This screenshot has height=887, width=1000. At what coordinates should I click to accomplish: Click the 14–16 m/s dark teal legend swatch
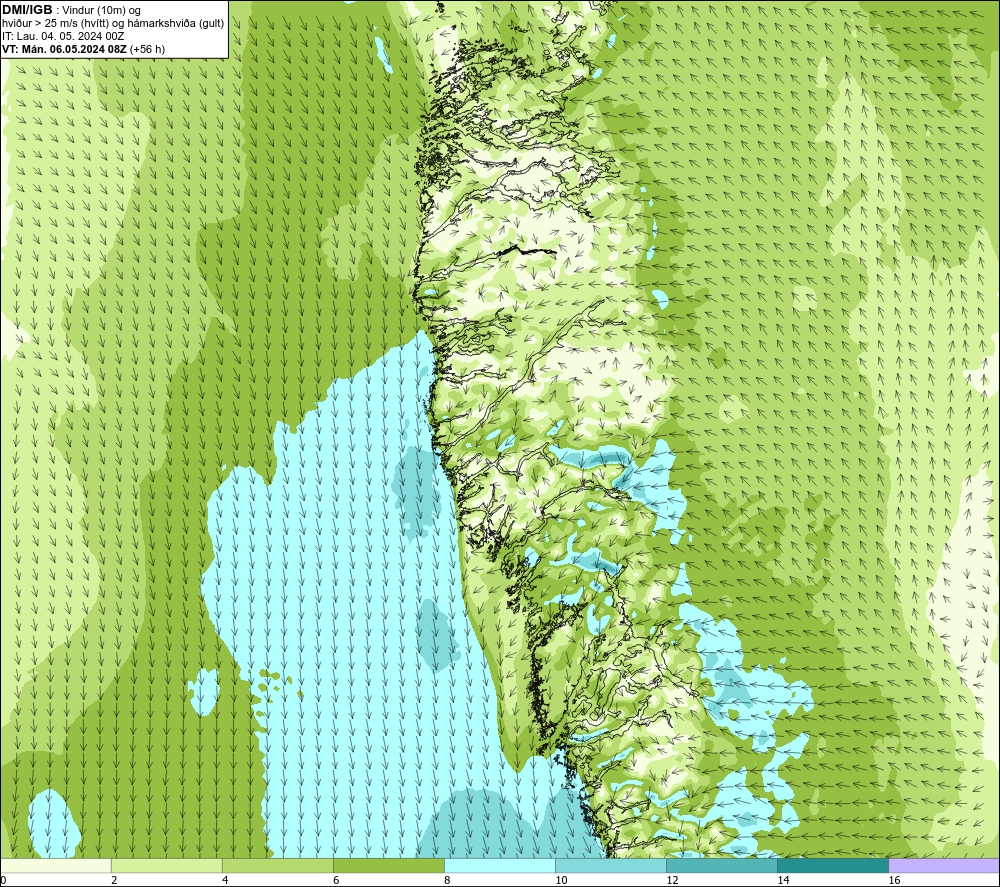(x=833, y=865)
